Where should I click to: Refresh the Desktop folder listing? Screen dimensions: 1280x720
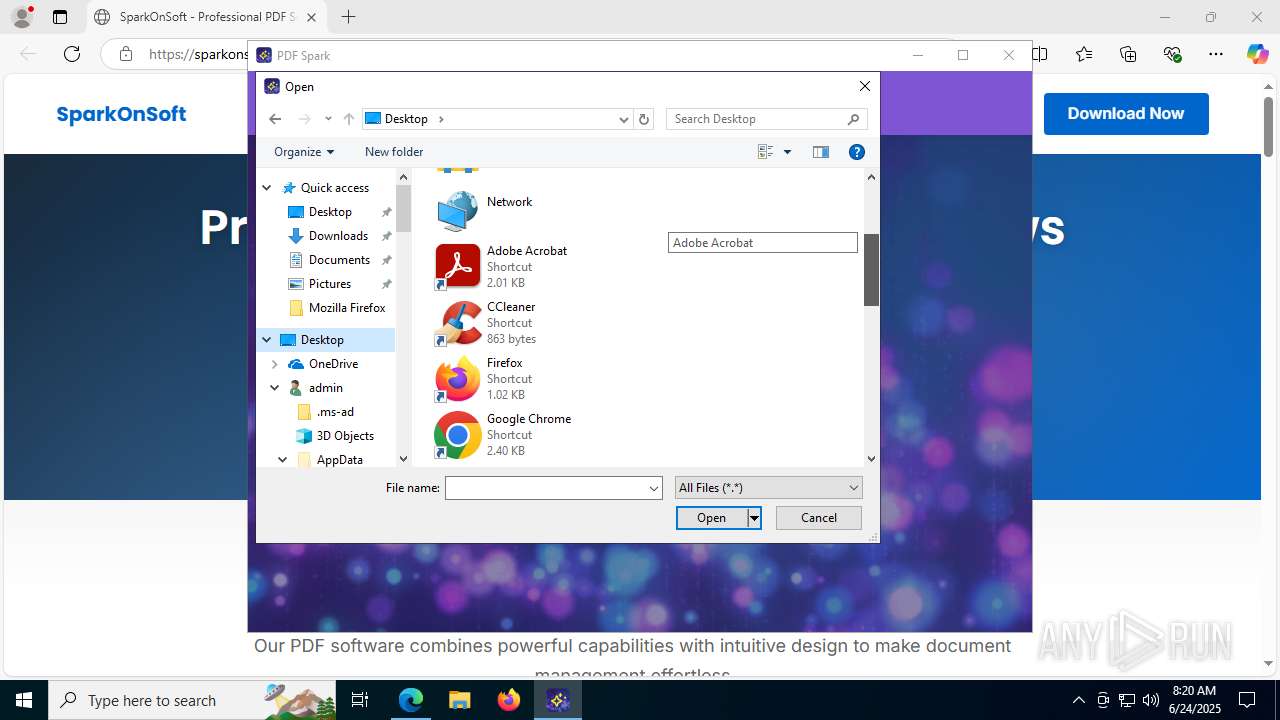tap(644, 119)
